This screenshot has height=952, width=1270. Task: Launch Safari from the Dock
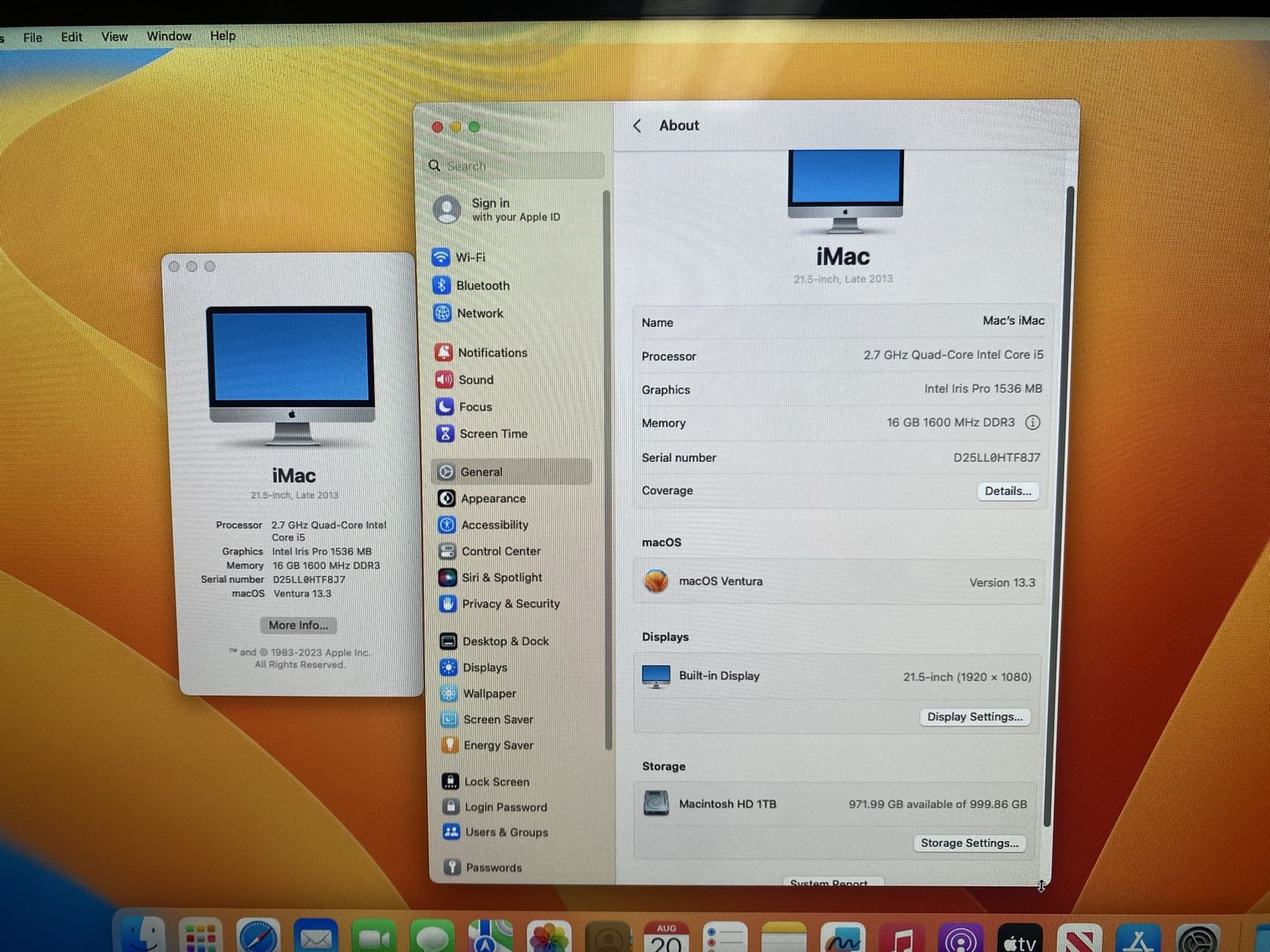coord(258,936)
